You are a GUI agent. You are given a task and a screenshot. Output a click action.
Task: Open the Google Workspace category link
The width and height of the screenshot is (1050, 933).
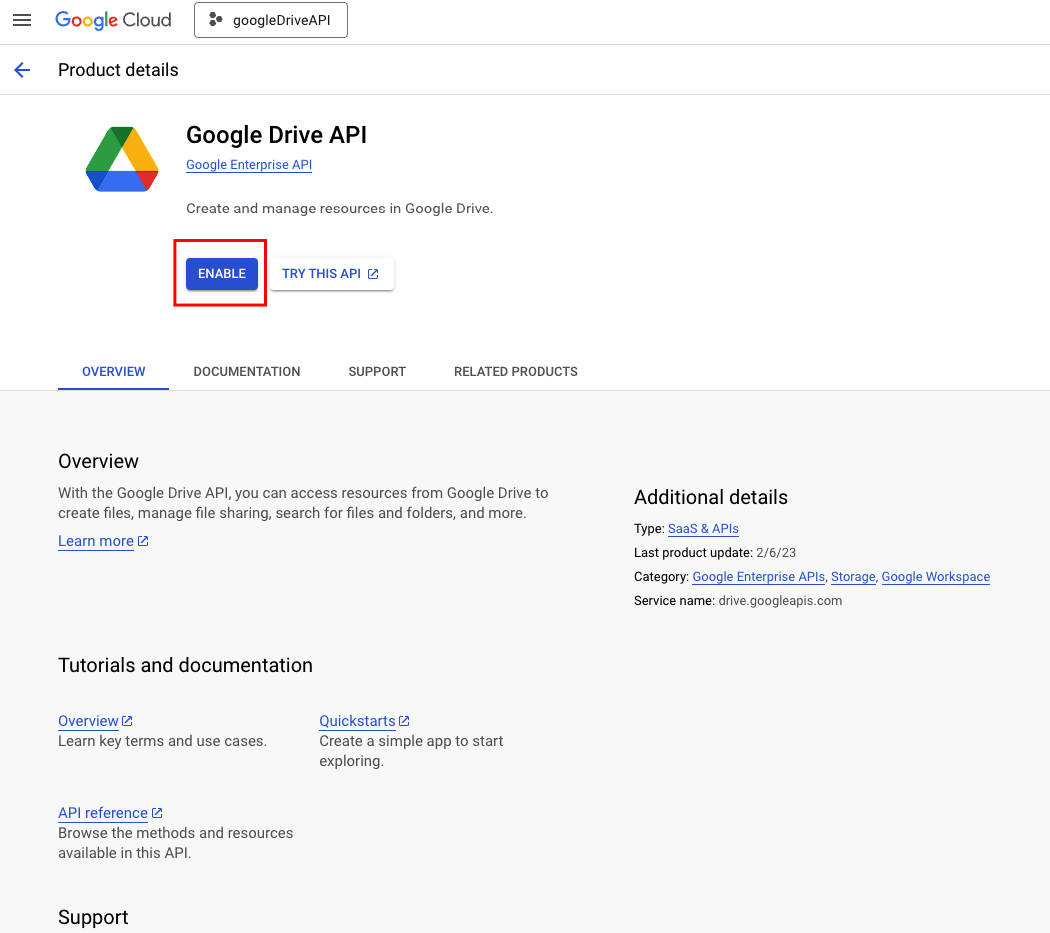[935, 577]
